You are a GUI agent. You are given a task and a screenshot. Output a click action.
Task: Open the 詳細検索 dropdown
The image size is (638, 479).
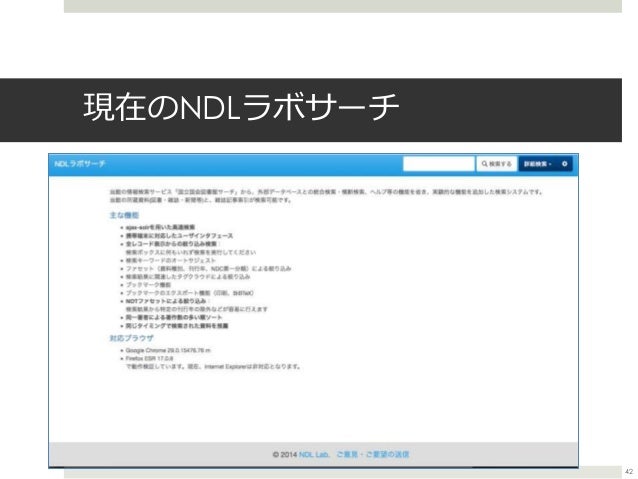(537, 164)
